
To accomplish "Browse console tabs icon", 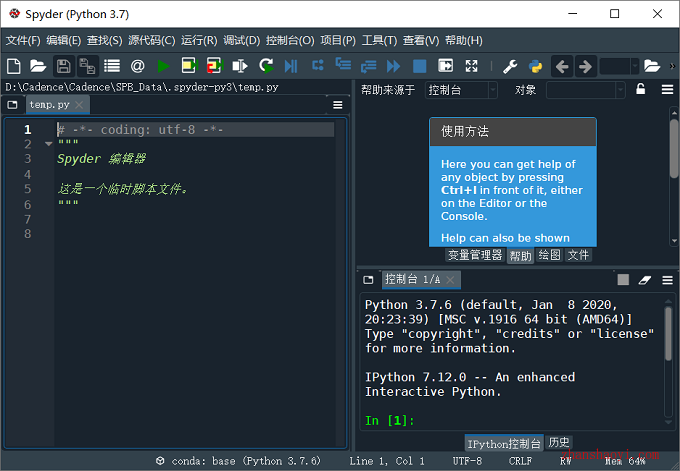I will [368, 280].
